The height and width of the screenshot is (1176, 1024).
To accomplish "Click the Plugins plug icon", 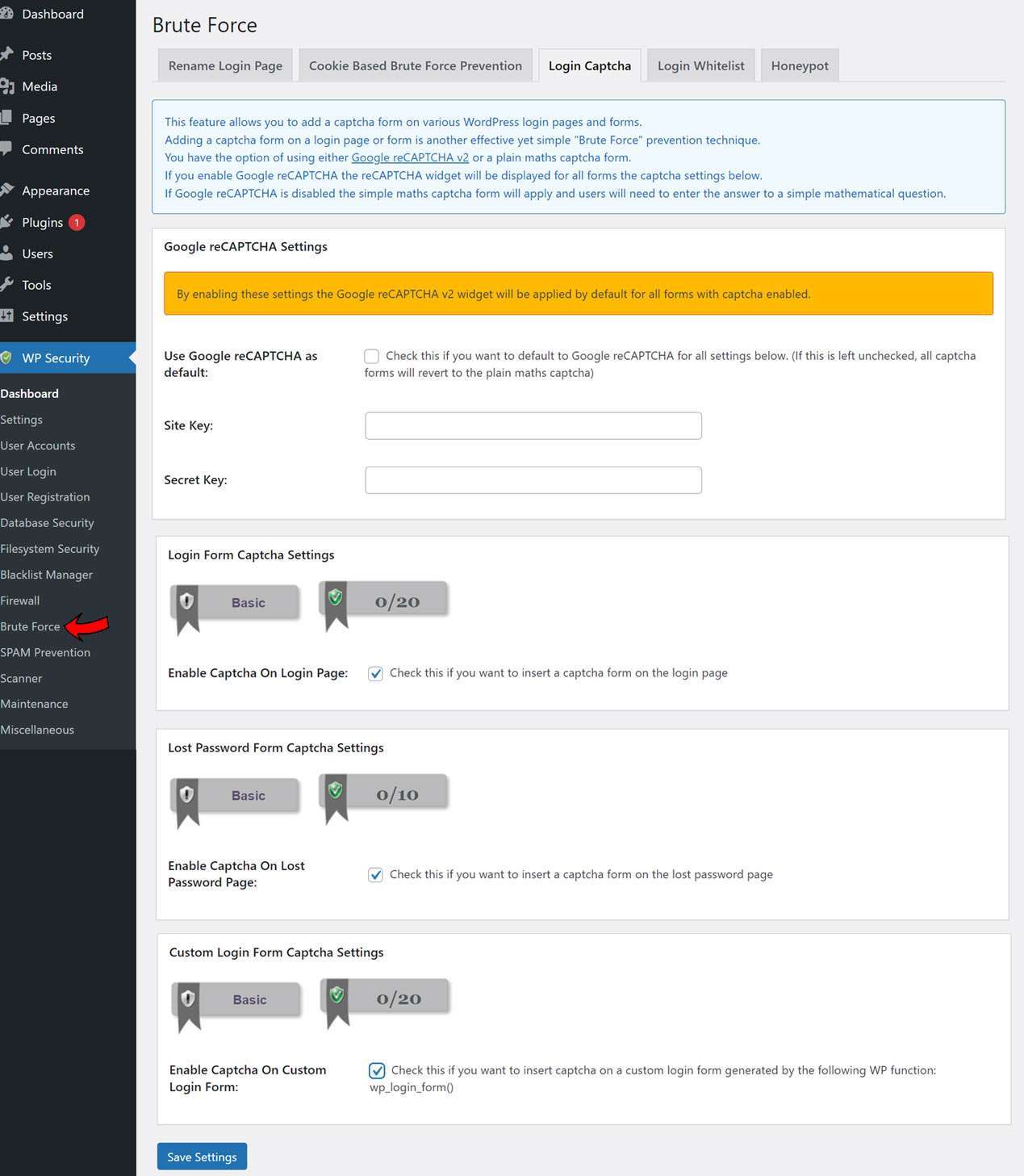I will (6, 221).
